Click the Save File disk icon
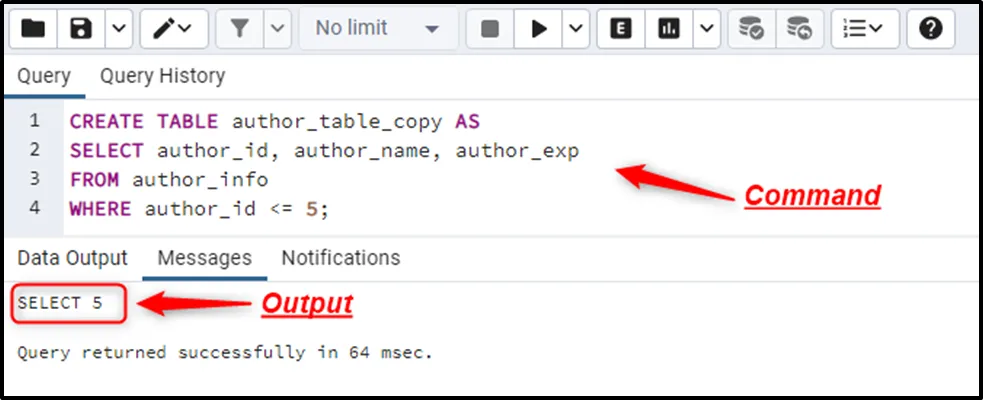The height and width of the screenshot is (400, 983). pos(81,29)
